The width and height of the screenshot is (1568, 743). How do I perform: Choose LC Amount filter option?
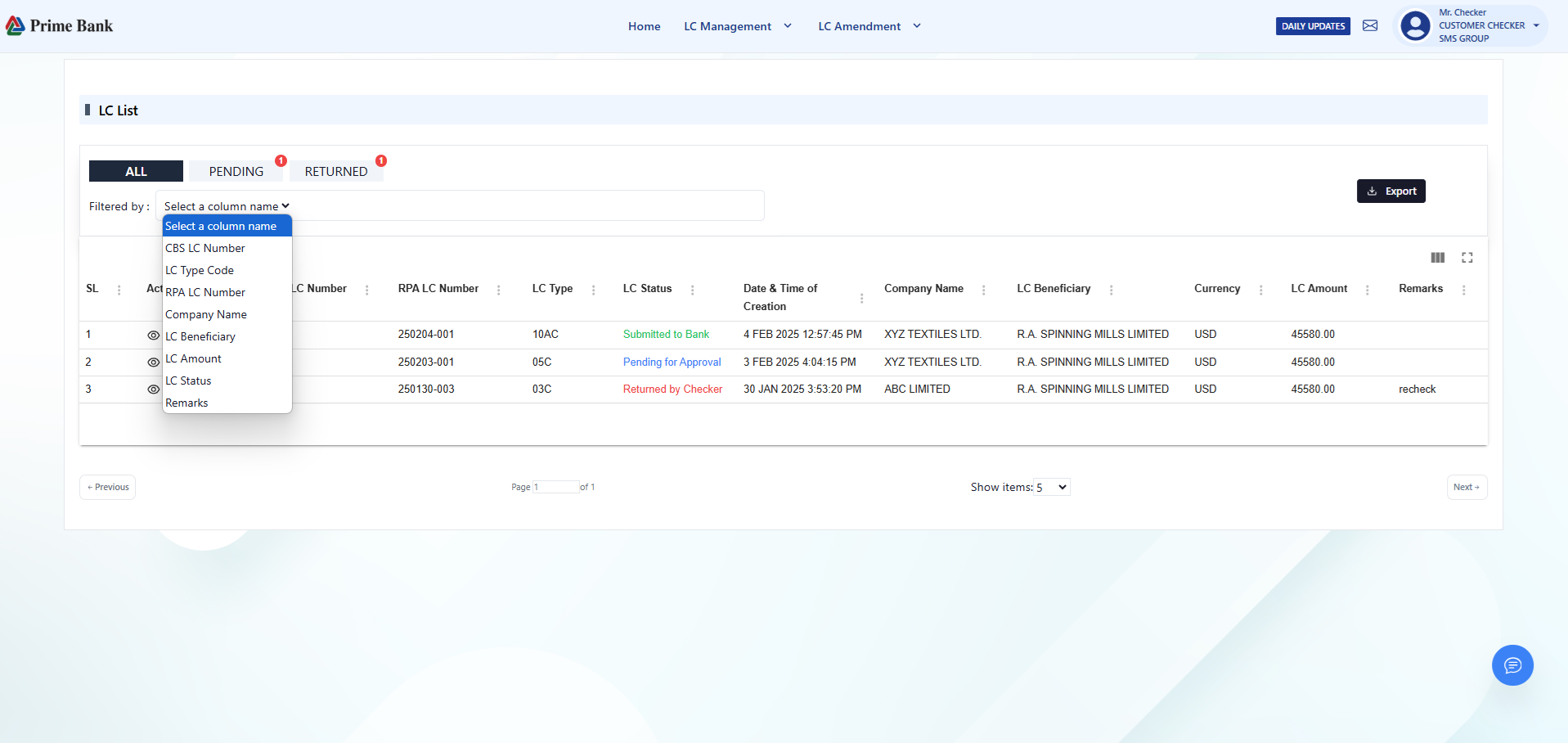point(227,358)
